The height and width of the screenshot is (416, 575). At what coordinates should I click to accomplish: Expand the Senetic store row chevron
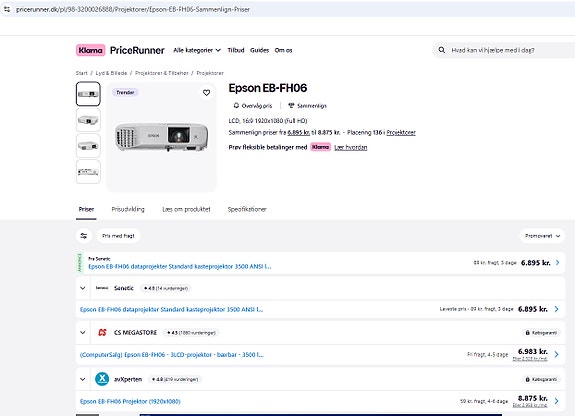point(83,288)
